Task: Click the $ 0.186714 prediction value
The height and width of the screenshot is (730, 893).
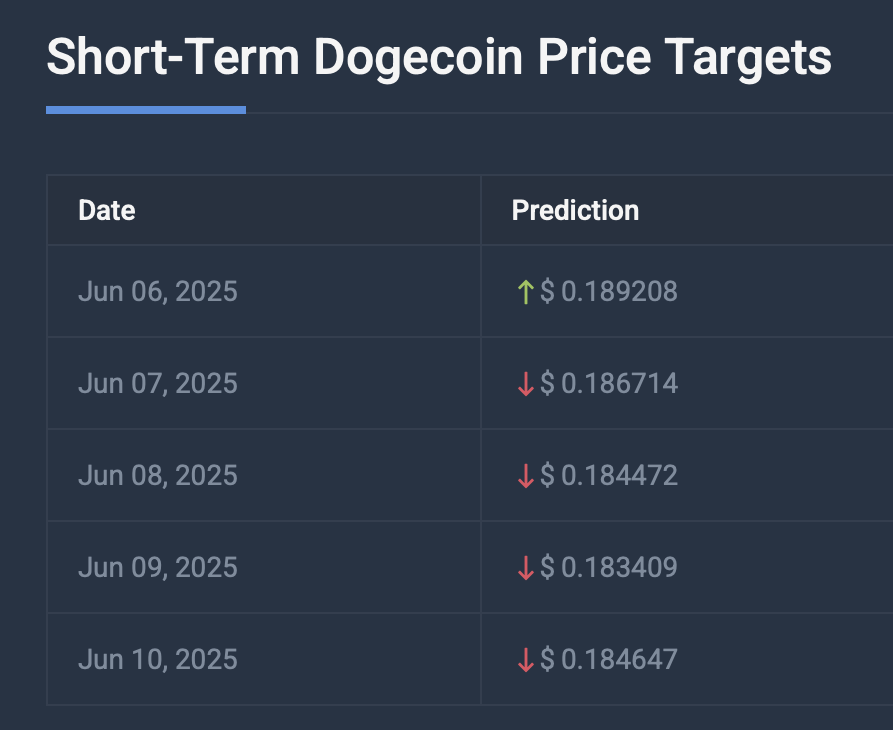Action: pos(609,384)
